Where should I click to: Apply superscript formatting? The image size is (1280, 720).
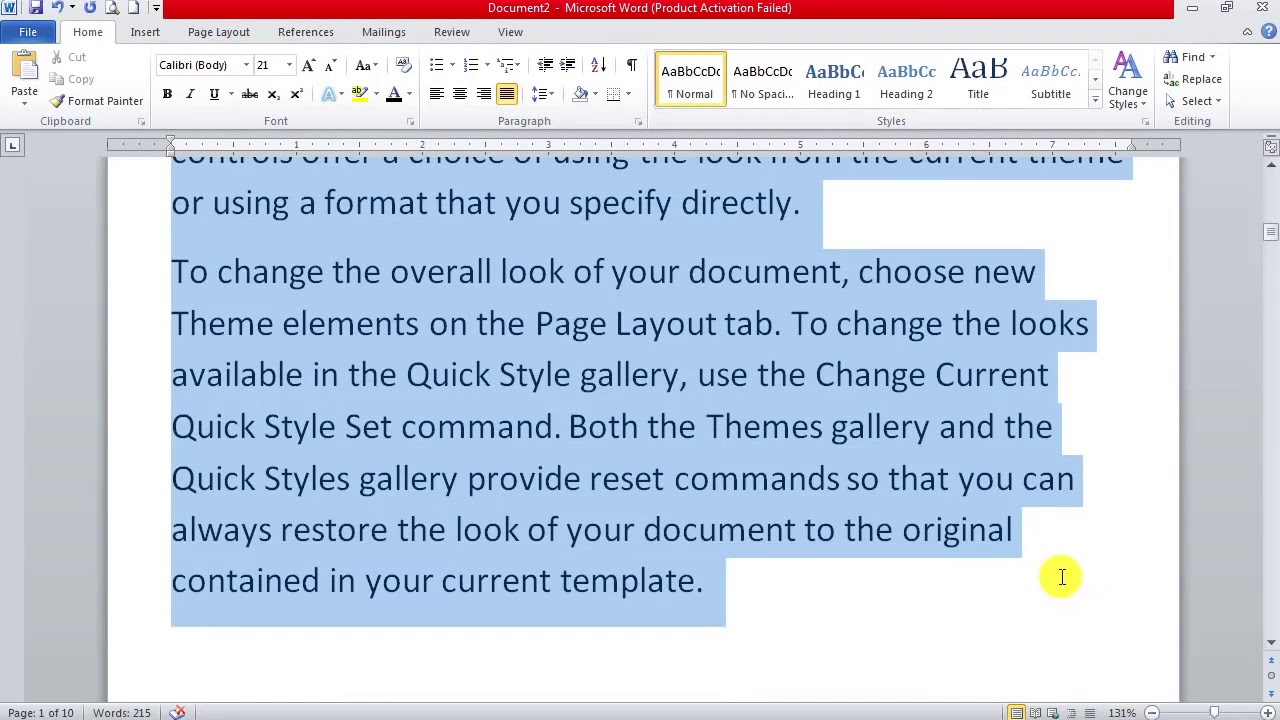tap(296, 94)
